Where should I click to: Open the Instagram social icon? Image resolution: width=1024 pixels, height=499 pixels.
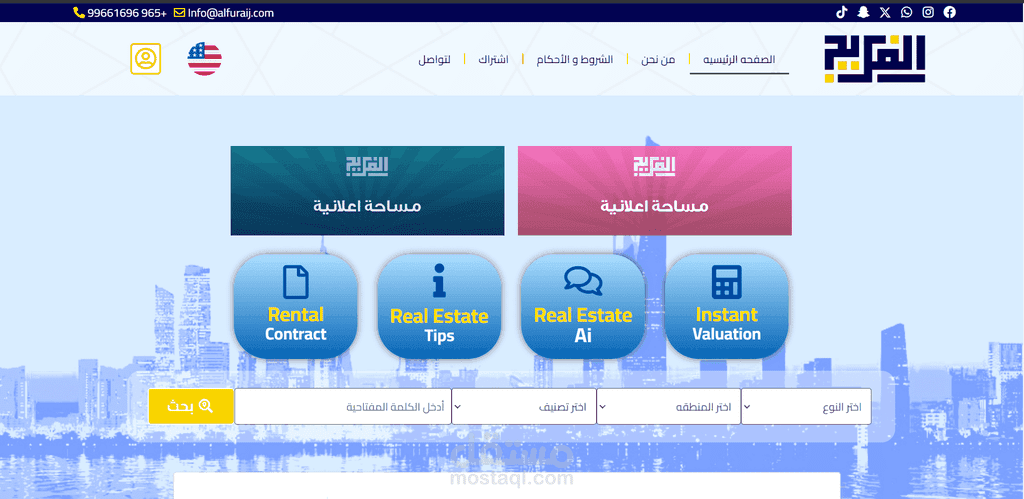point(928,12)
